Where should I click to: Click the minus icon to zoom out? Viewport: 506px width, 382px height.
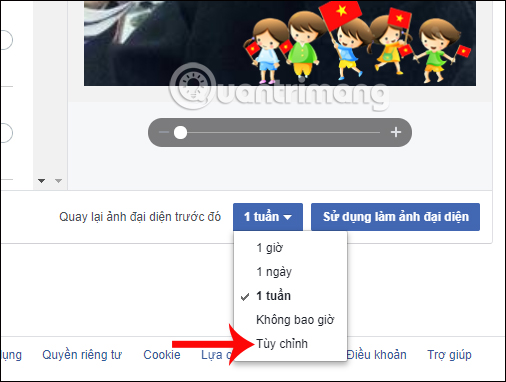[x=164, y=132]
